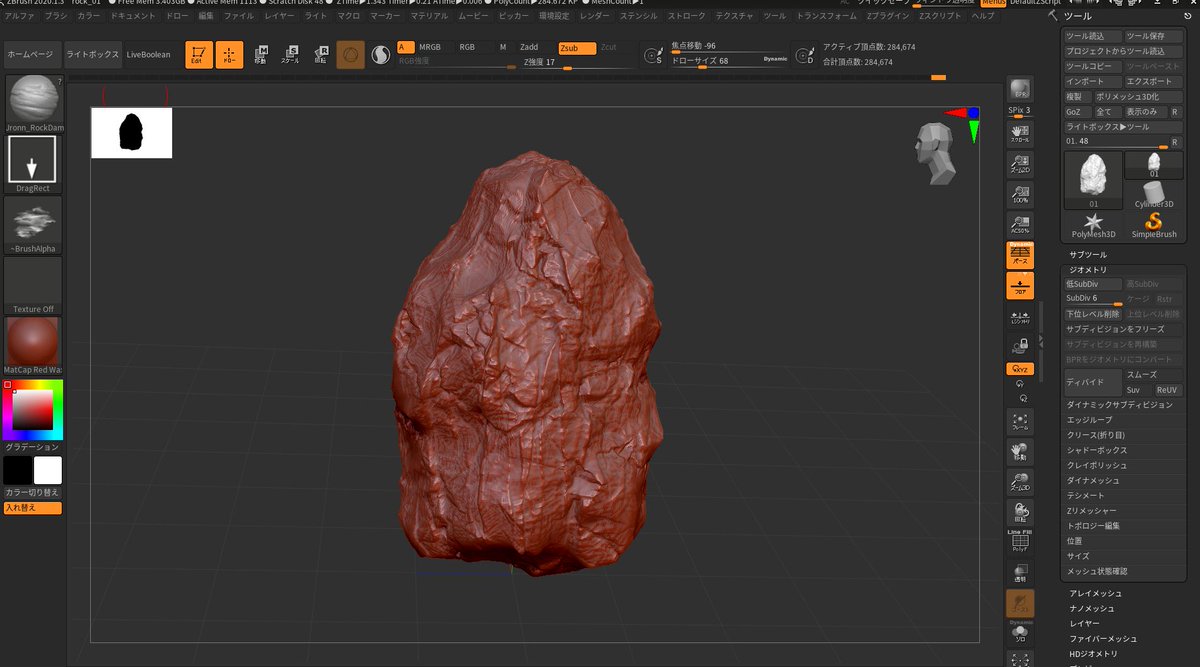Click the Zoom2D magnifier icon
This screenshot has width=1200, height=667.
tap(1020, 163)
